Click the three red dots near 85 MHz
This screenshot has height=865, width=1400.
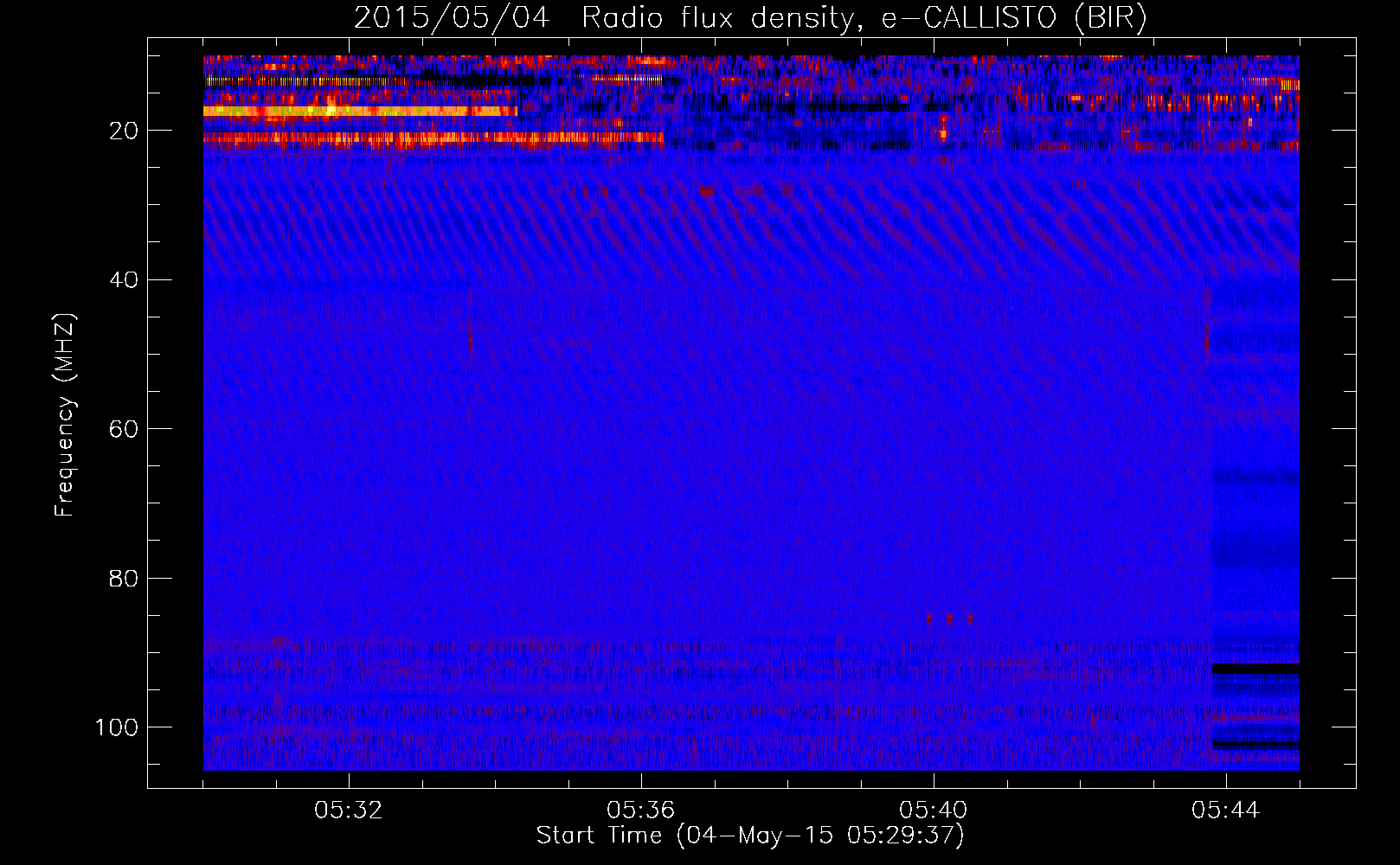pos(949,618)
